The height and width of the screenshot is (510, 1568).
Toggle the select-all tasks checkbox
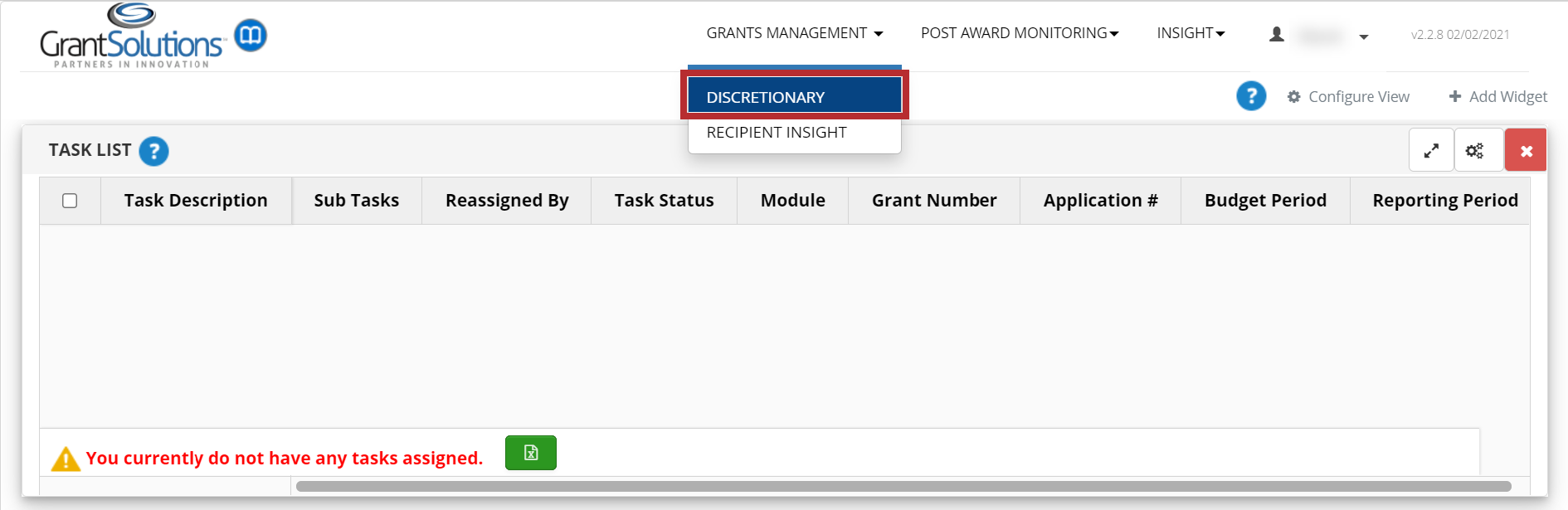click(70, 201)
